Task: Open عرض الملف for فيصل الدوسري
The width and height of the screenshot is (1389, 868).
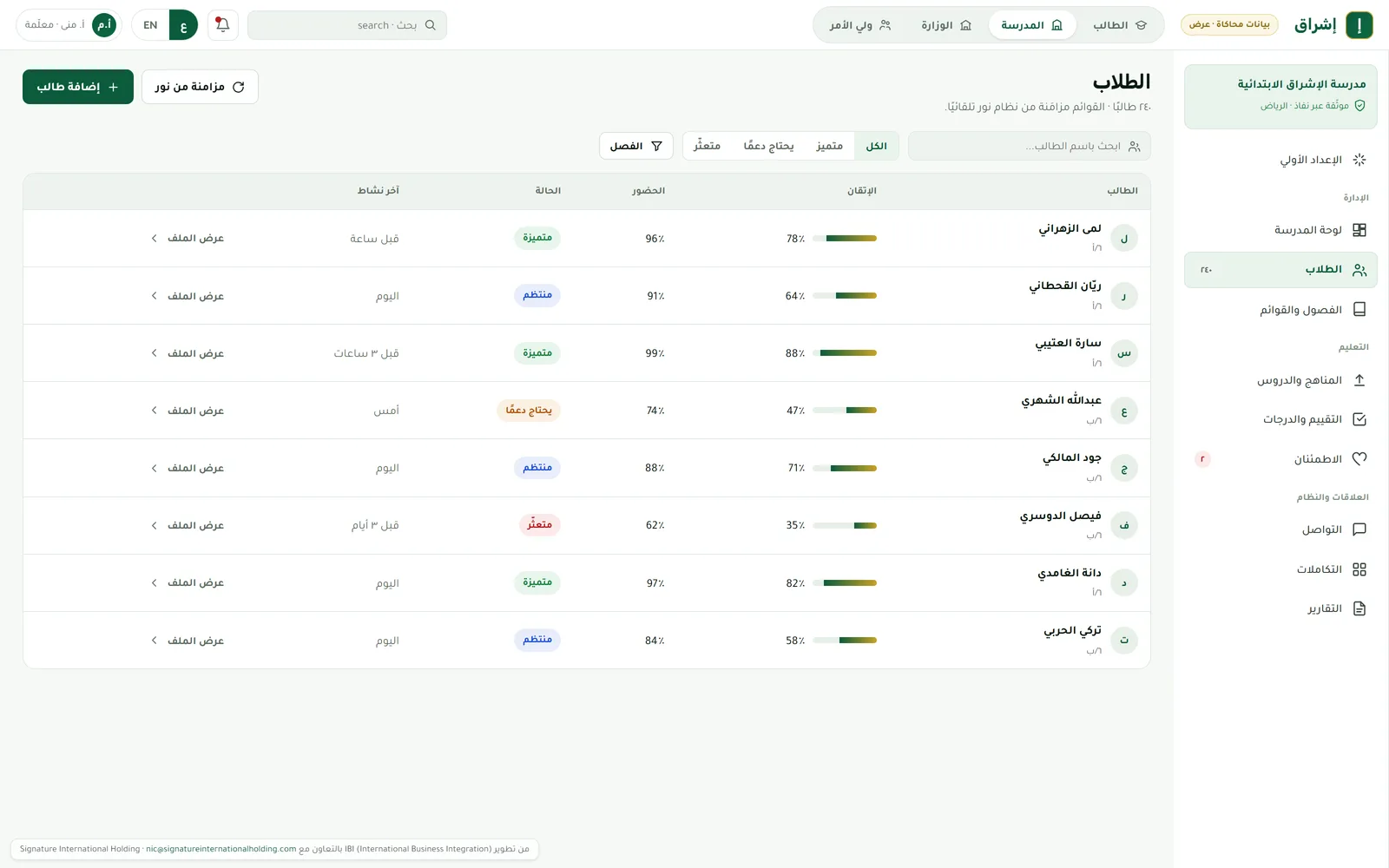Action: coord(188,525)
